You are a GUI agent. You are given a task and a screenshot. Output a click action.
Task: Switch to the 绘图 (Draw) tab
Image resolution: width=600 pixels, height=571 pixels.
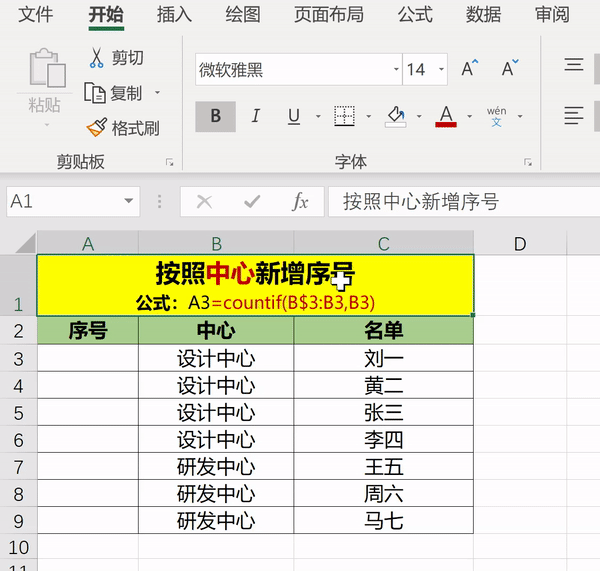(x=243, y=15)
